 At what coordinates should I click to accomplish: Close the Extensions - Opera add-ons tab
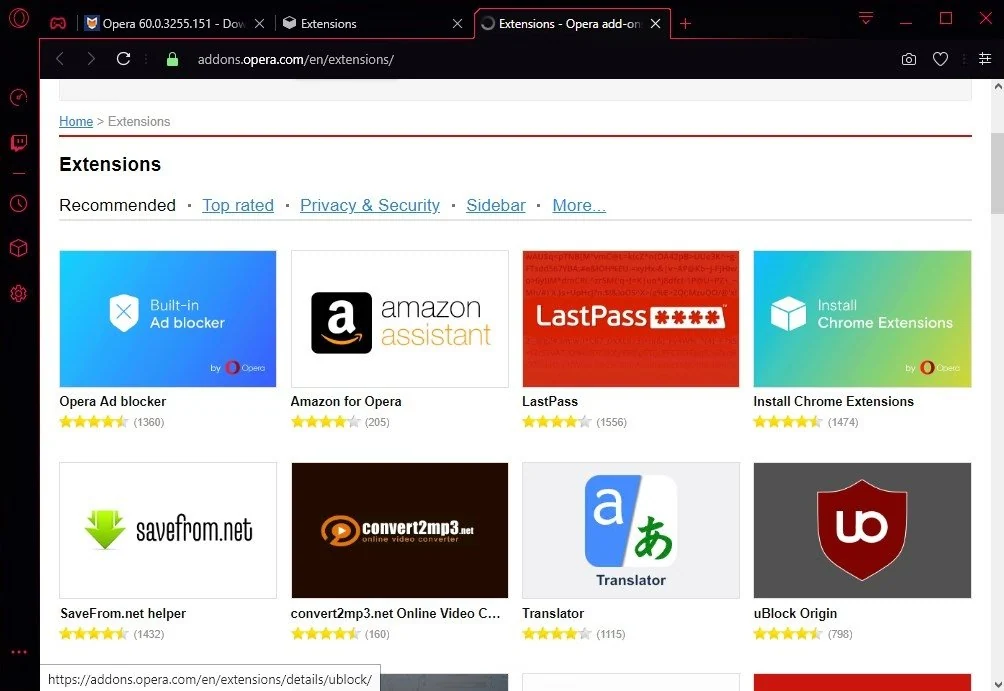click(656, 24)
